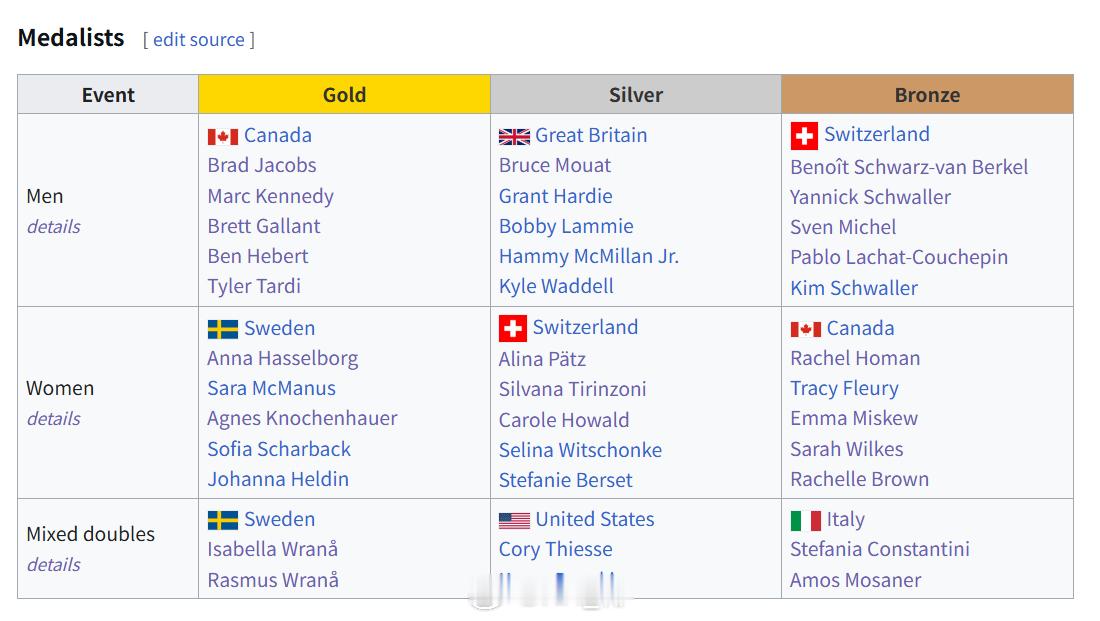Click the Italy flag icon
Screen dimensions: 1100x621
point(805,520)
